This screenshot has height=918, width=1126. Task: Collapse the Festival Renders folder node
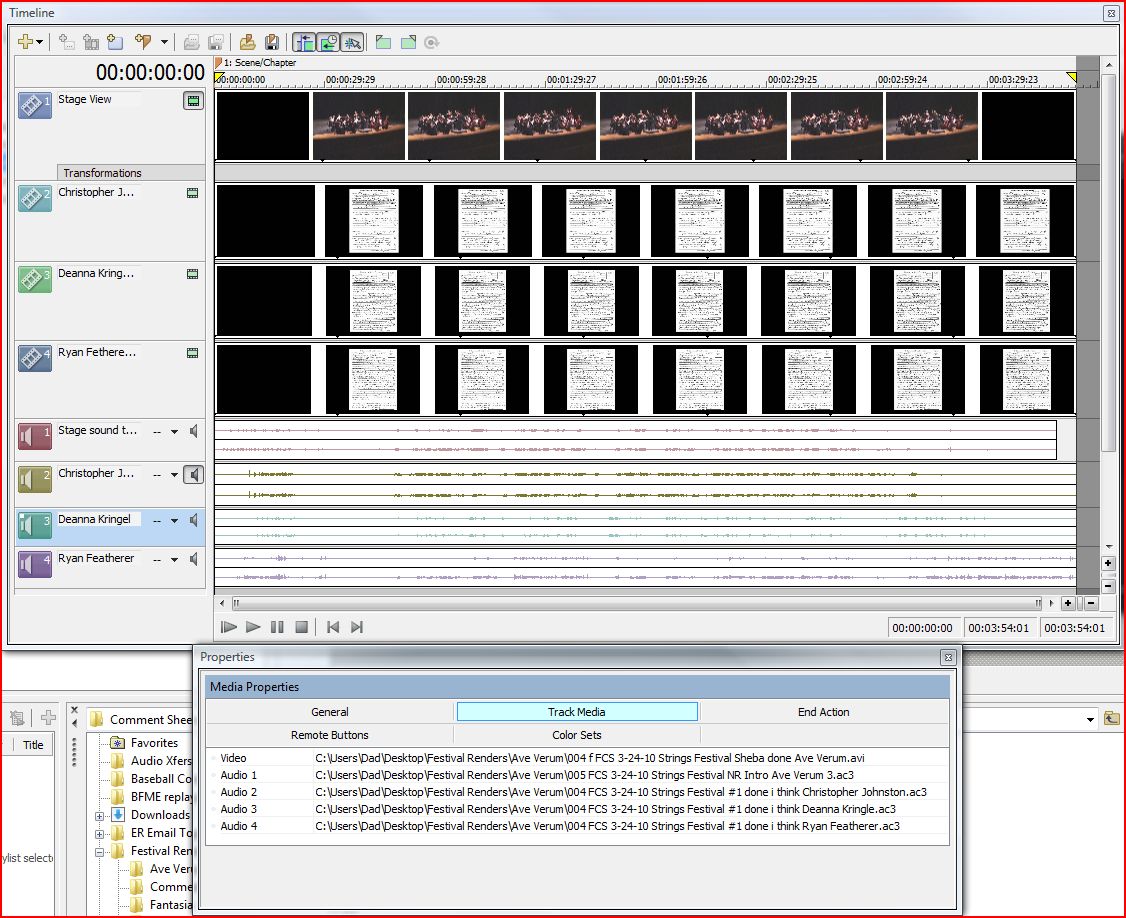tap(100, 851)
